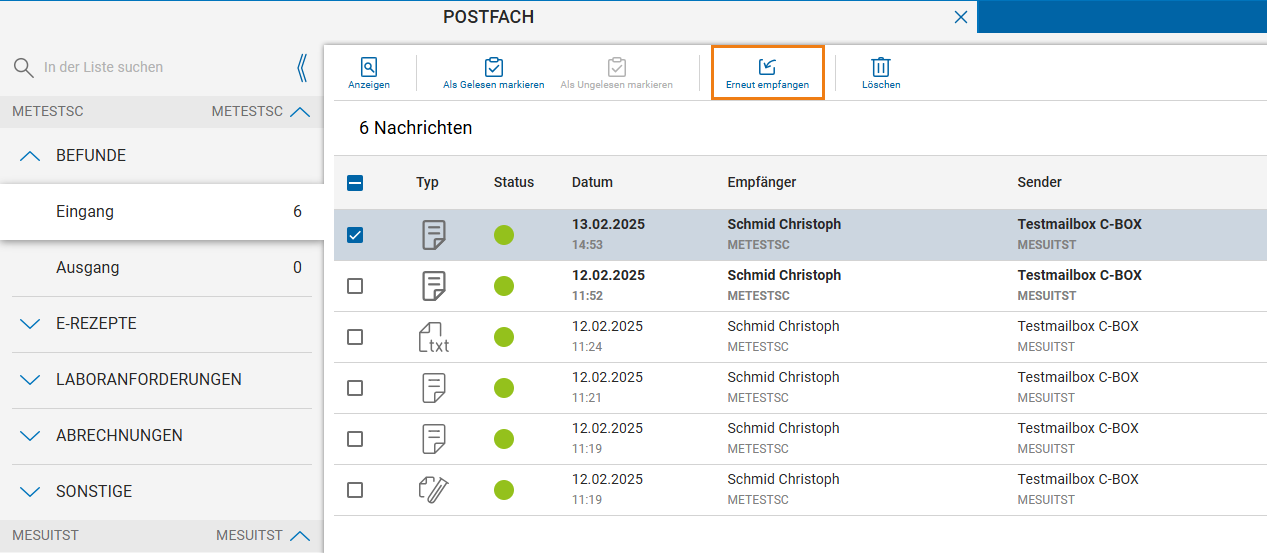Expand the SONSTIGE section

coord(31,492)
